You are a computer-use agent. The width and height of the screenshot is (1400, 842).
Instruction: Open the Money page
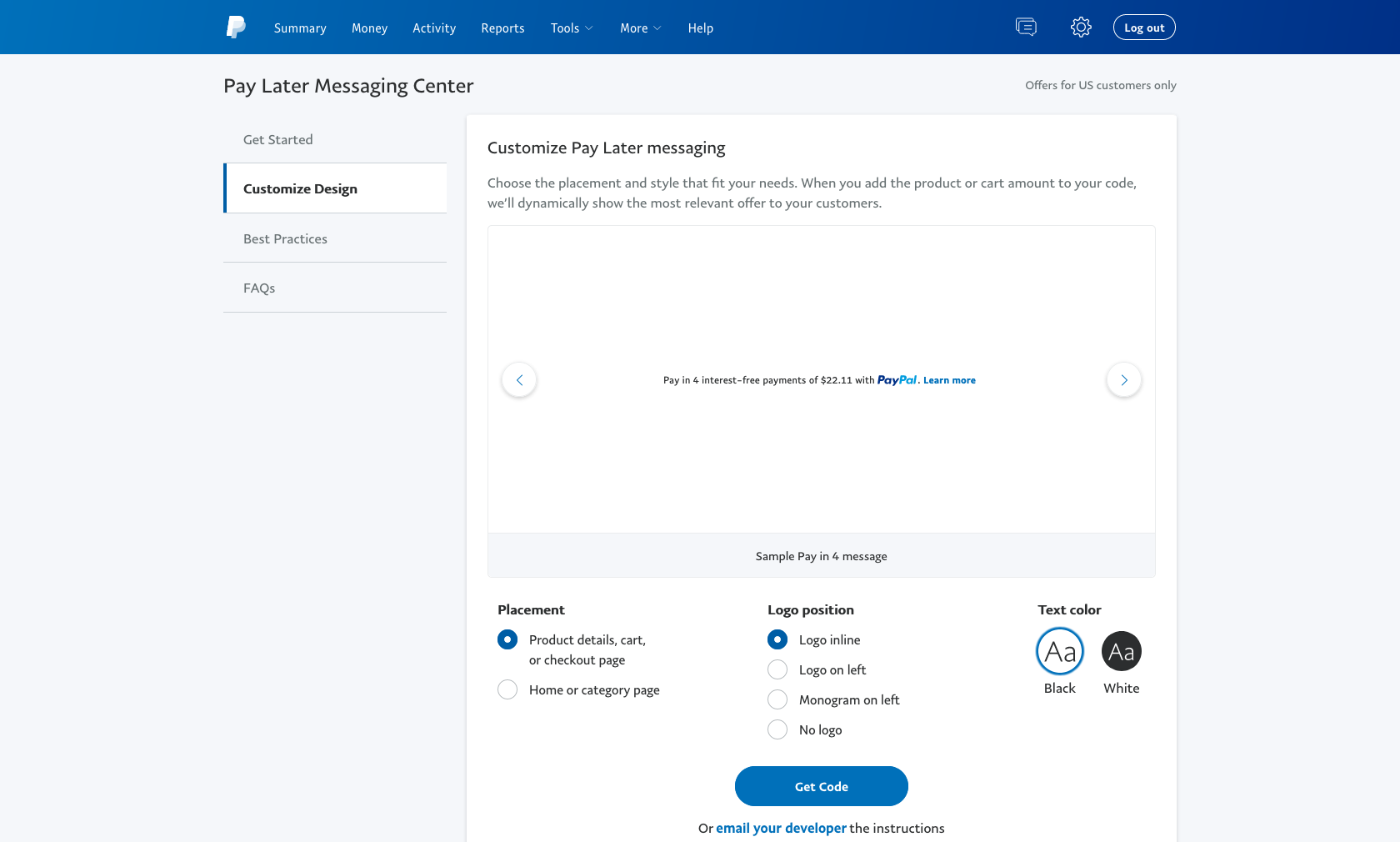tap(369, 28)
